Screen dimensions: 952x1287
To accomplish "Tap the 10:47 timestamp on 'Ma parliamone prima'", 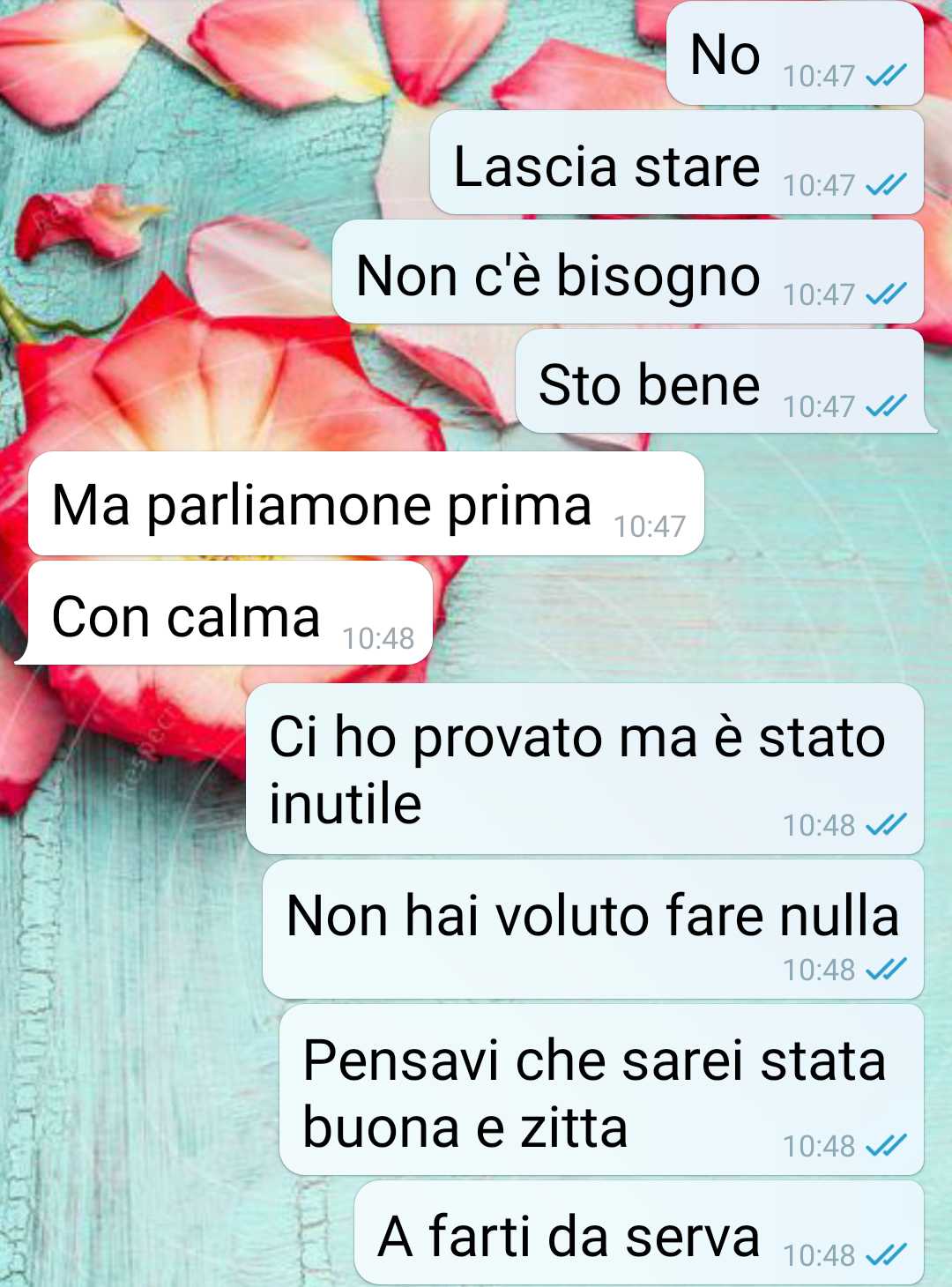I will click(650, 526).
